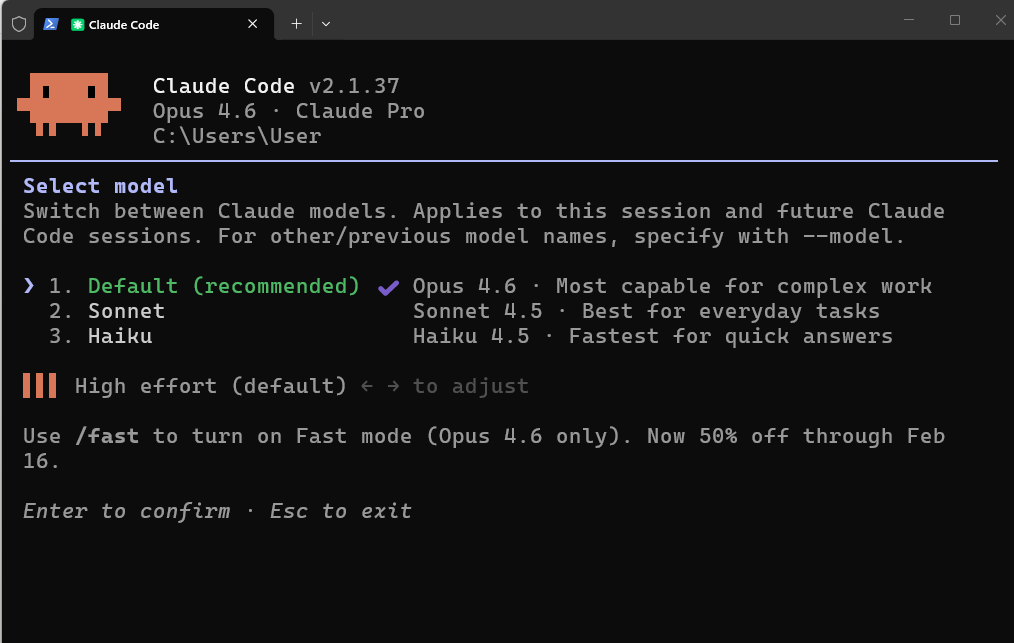Click the right arrow to raise effort
This screenshot has height=643, width=1014.
392,386
